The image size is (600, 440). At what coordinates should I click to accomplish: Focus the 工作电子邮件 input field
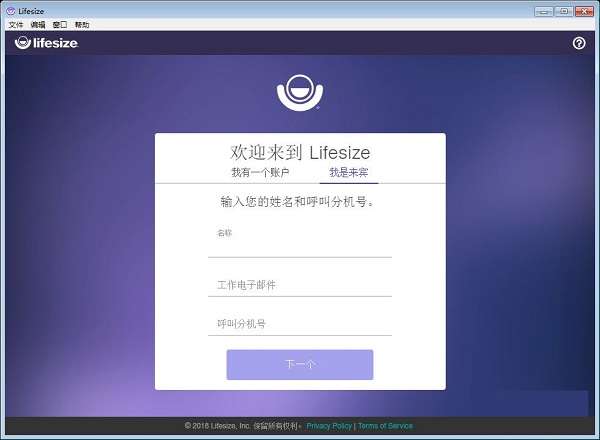(x=300, y=285)
